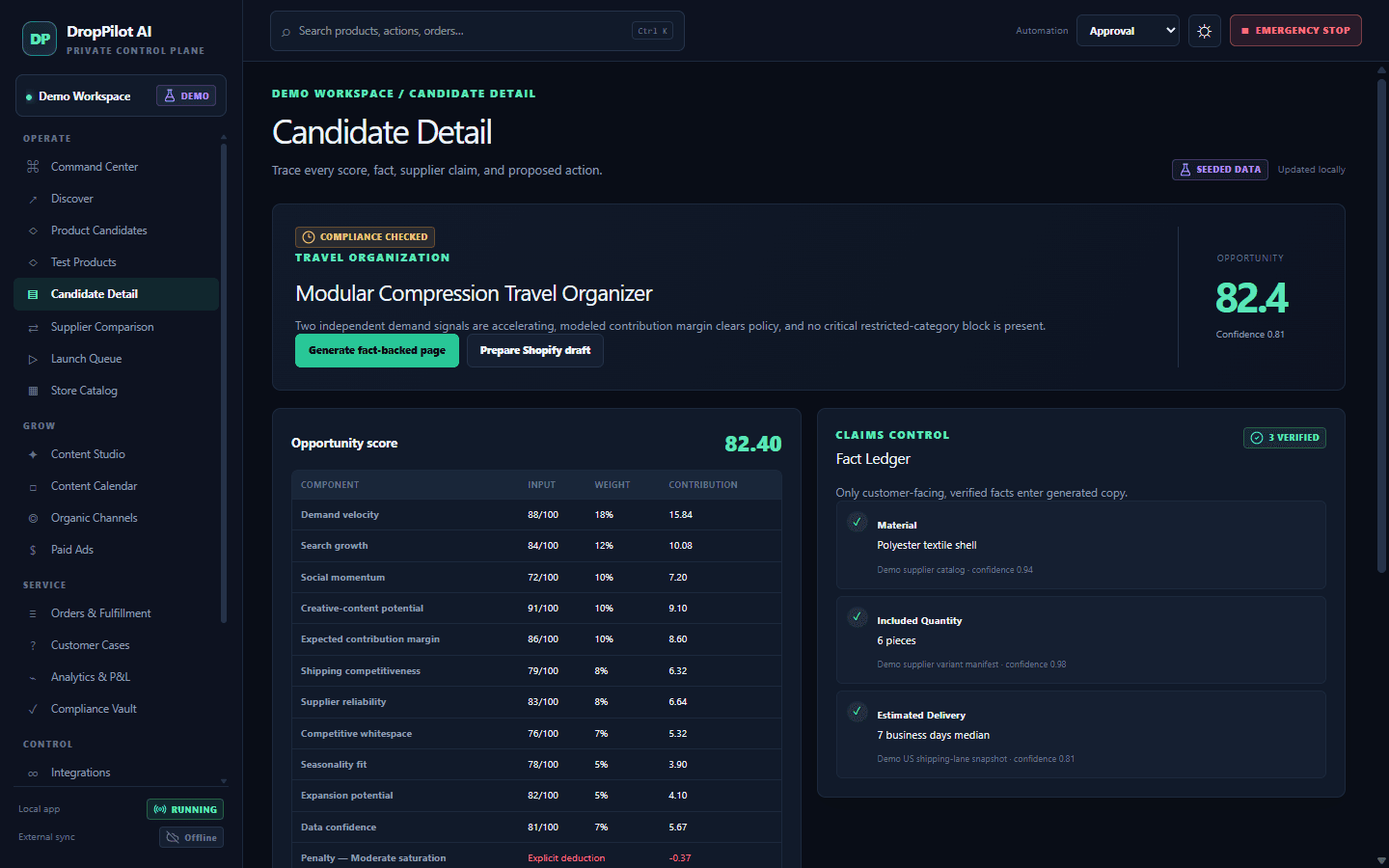Click the Confidence 0.81 text
The height and width of the screenshot is (868, 1389).
click(x=1250, y=335)
